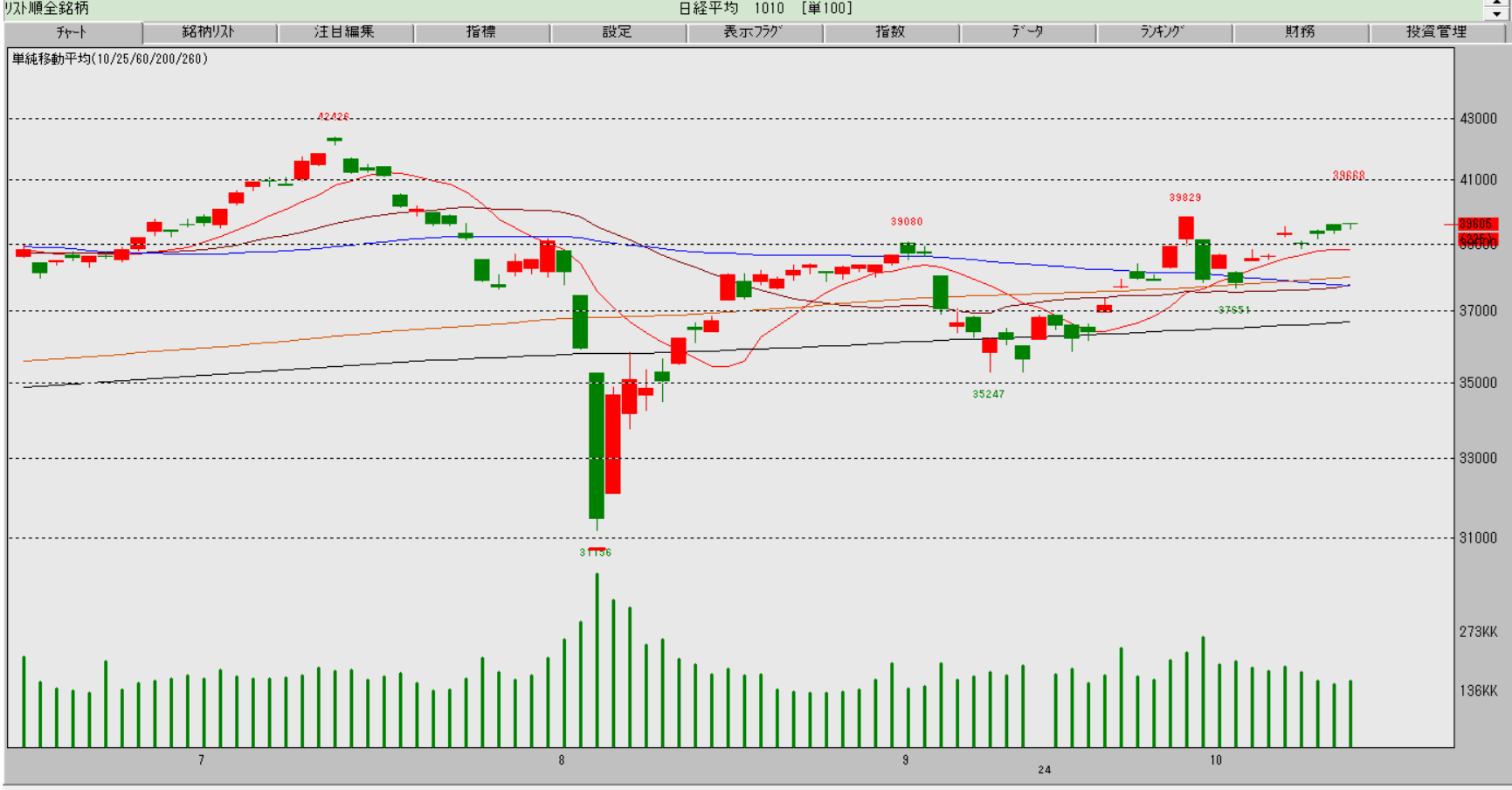The width and height of the screenshot is (1512, 790).
Task: Click the 35247 low price label
Action: 989,394
